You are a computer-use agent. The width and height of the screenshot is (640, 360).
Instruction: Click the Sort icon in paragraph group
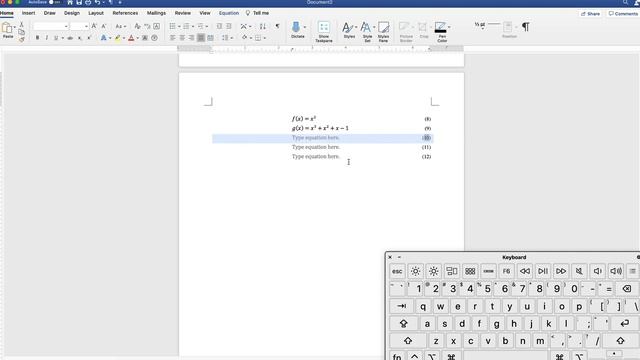click(x=262, y=26)
